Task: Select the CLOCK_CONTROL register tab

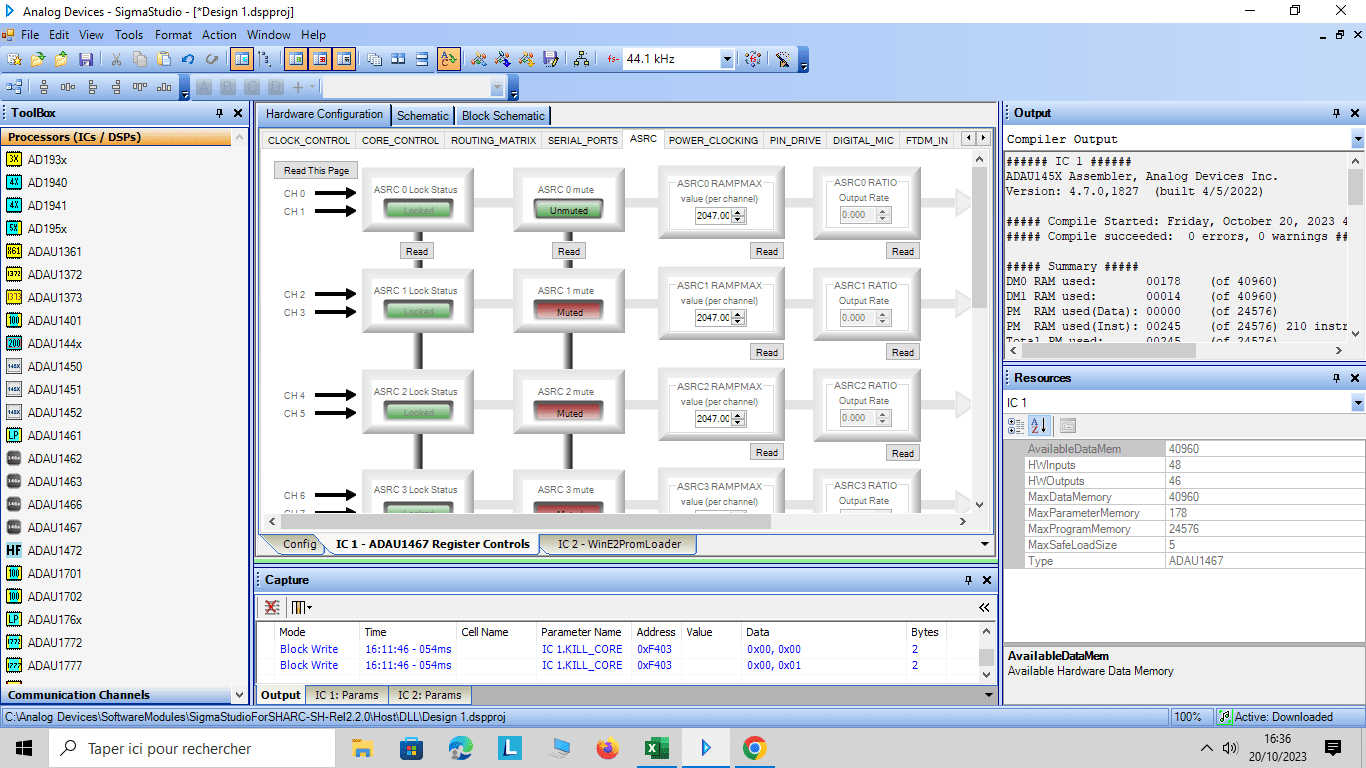Action: pos(309,140)
